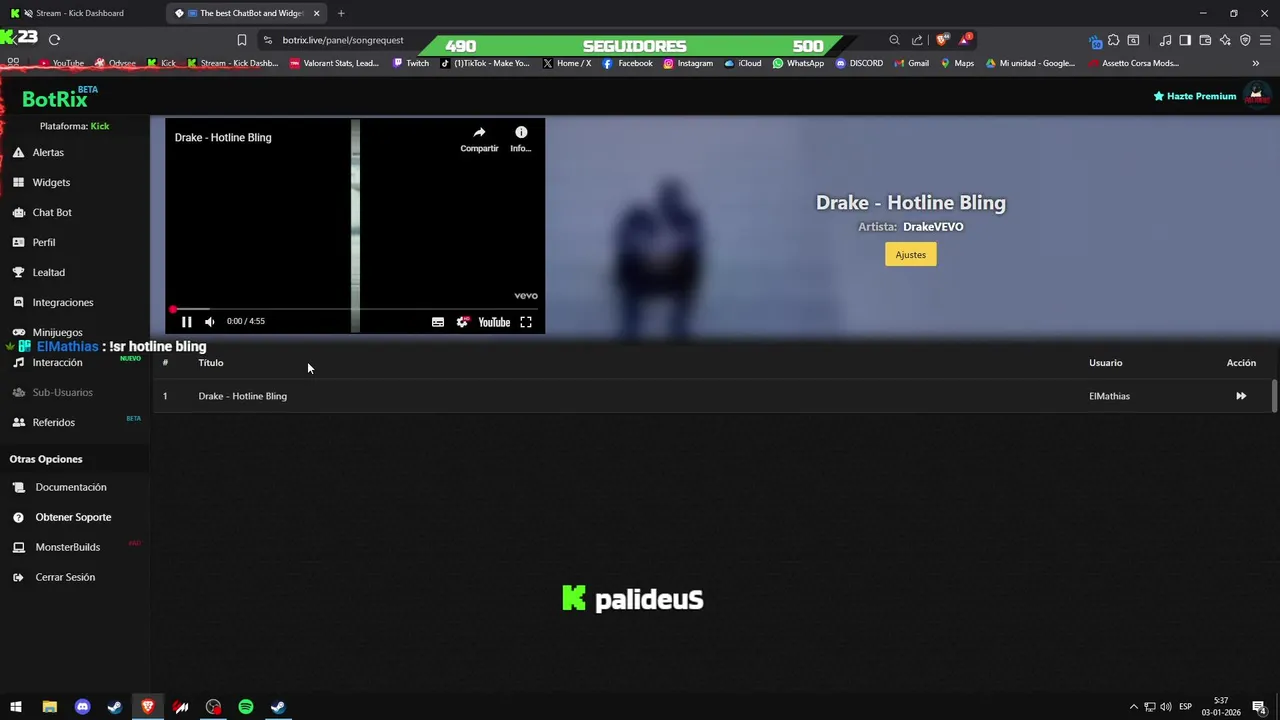Click the video Info icon

click(x=521, y=139)
